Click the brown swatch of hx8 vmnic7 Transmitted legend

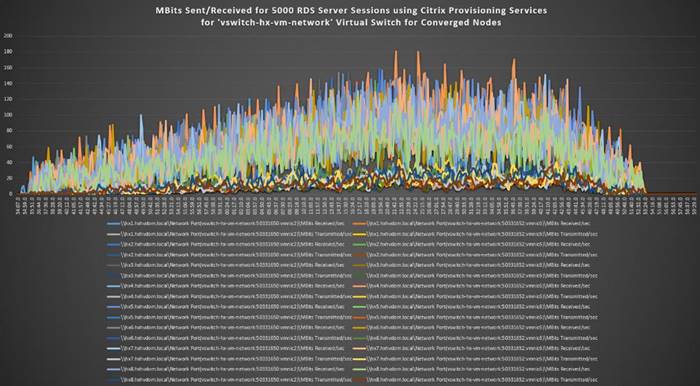coord(359,380)
